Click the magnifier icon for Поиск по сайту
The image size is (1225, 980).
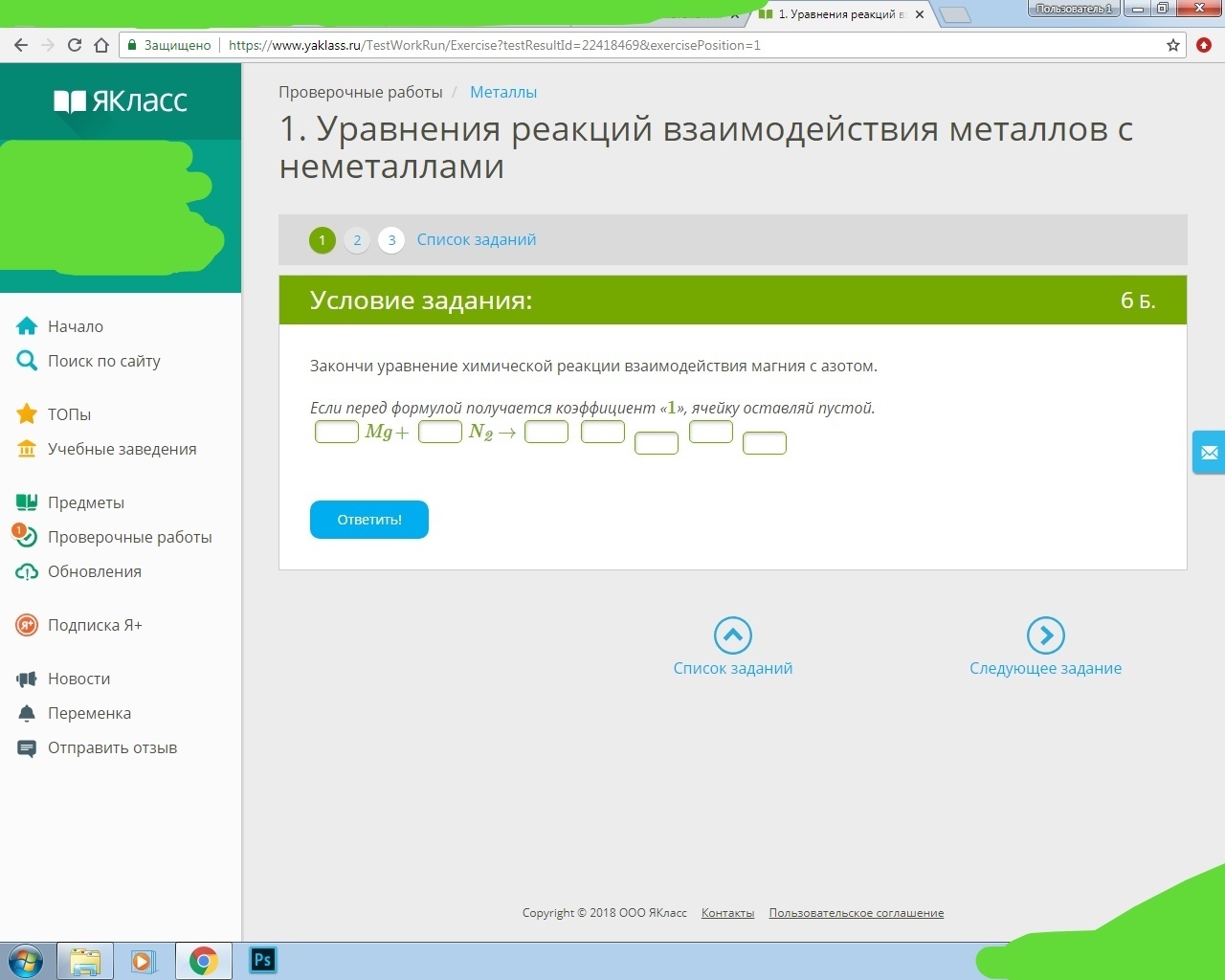[x=27, y=361]
